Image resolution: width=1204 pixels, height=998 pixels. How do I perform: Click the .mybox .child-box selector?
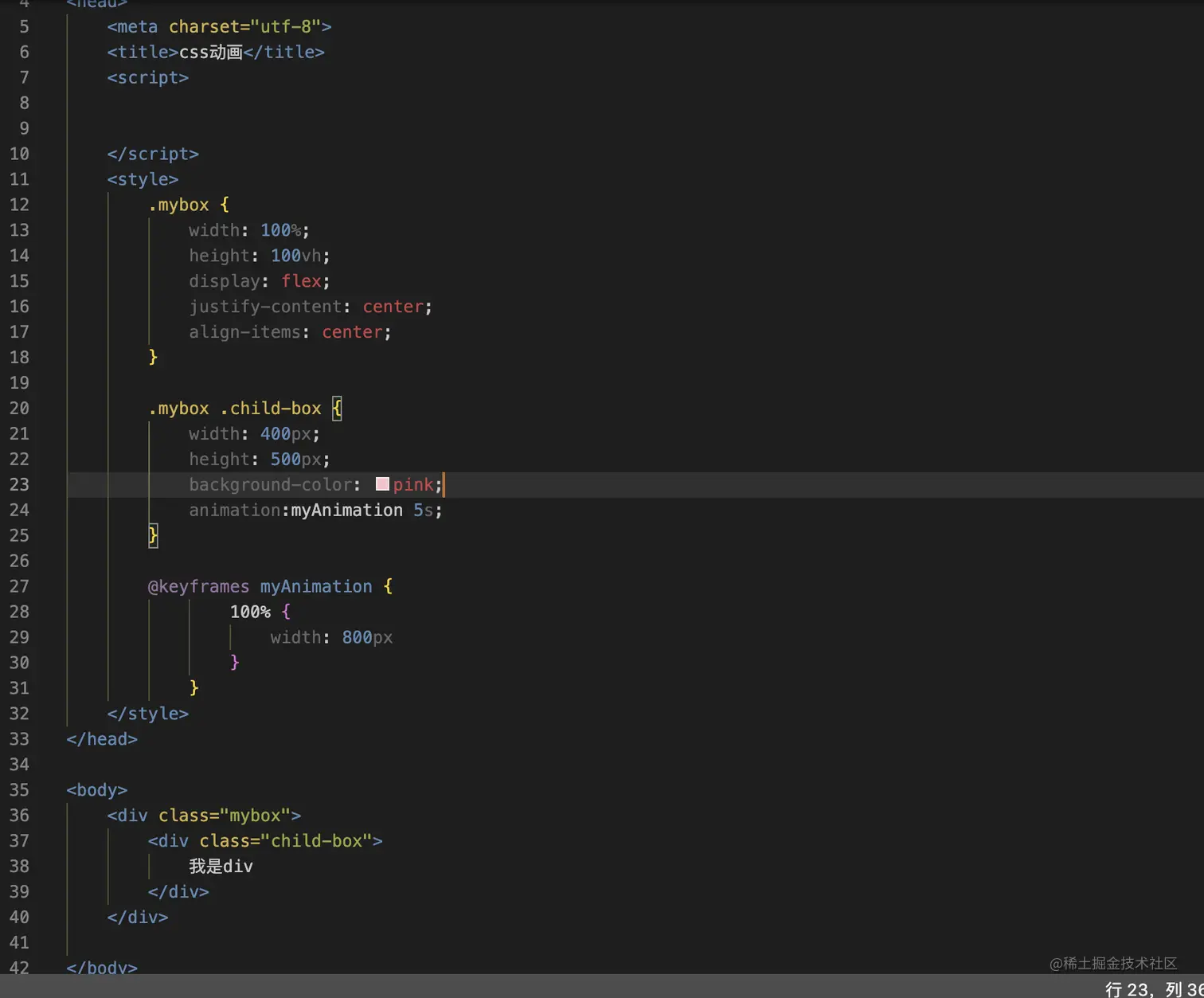click(x=235, y=409)
